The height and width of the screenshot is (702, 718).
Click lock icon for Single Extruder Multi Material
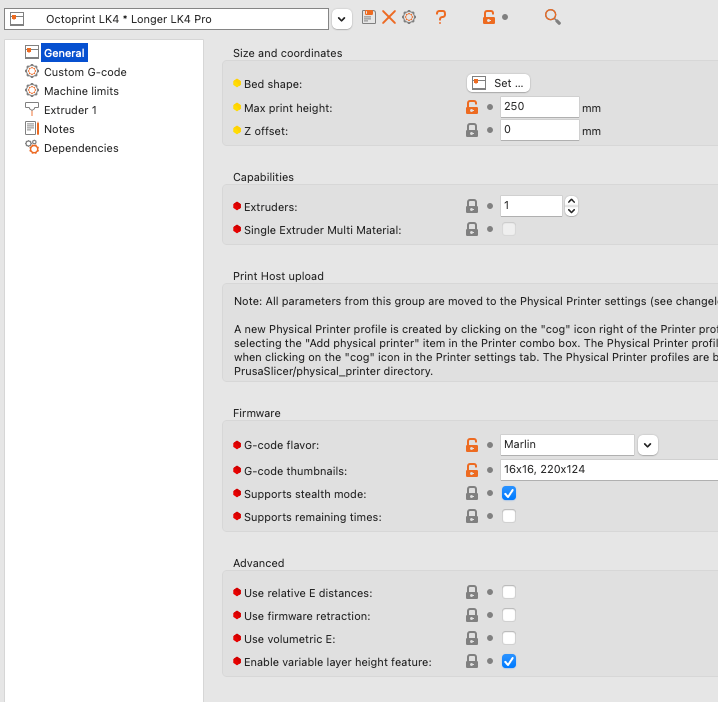coord(472,229)
